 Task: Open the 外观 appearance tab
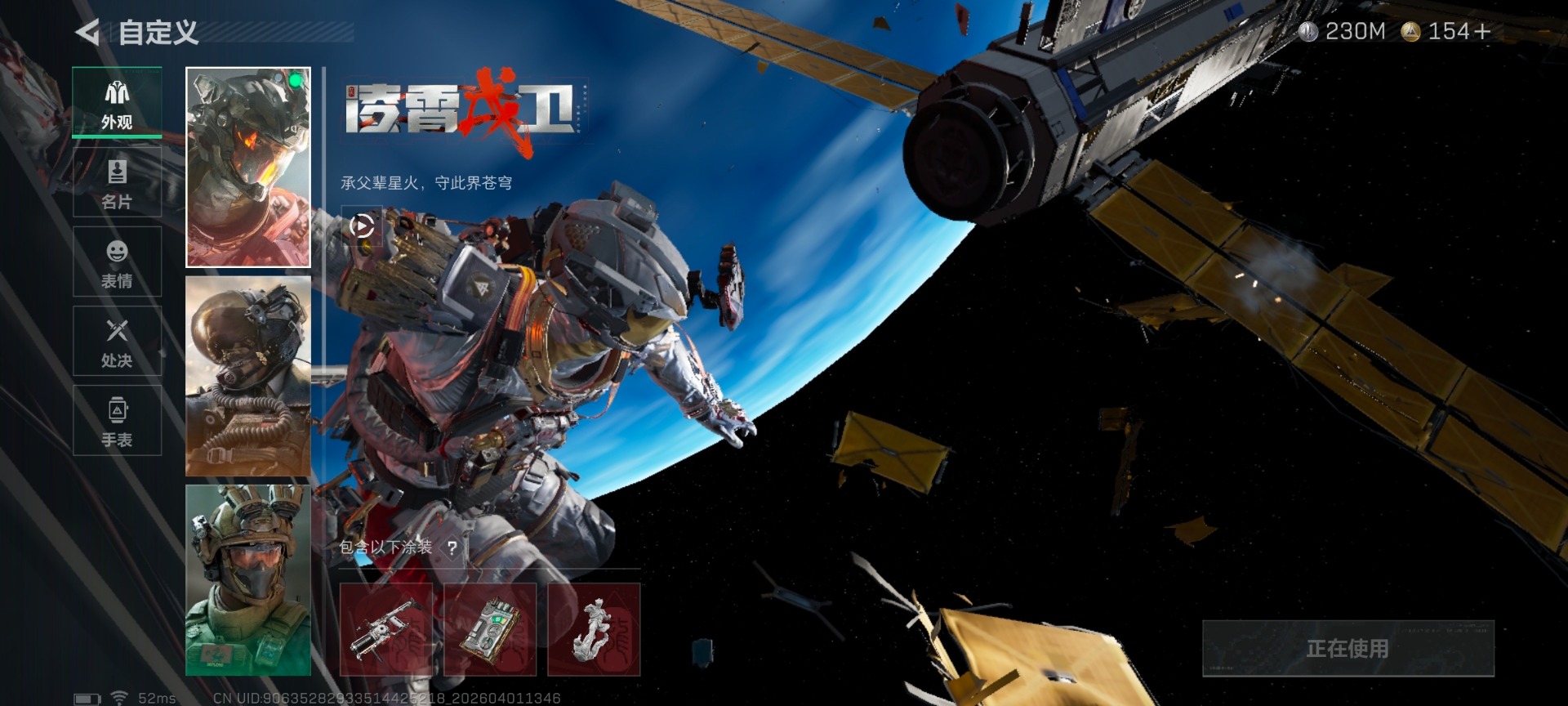(117, 103)
